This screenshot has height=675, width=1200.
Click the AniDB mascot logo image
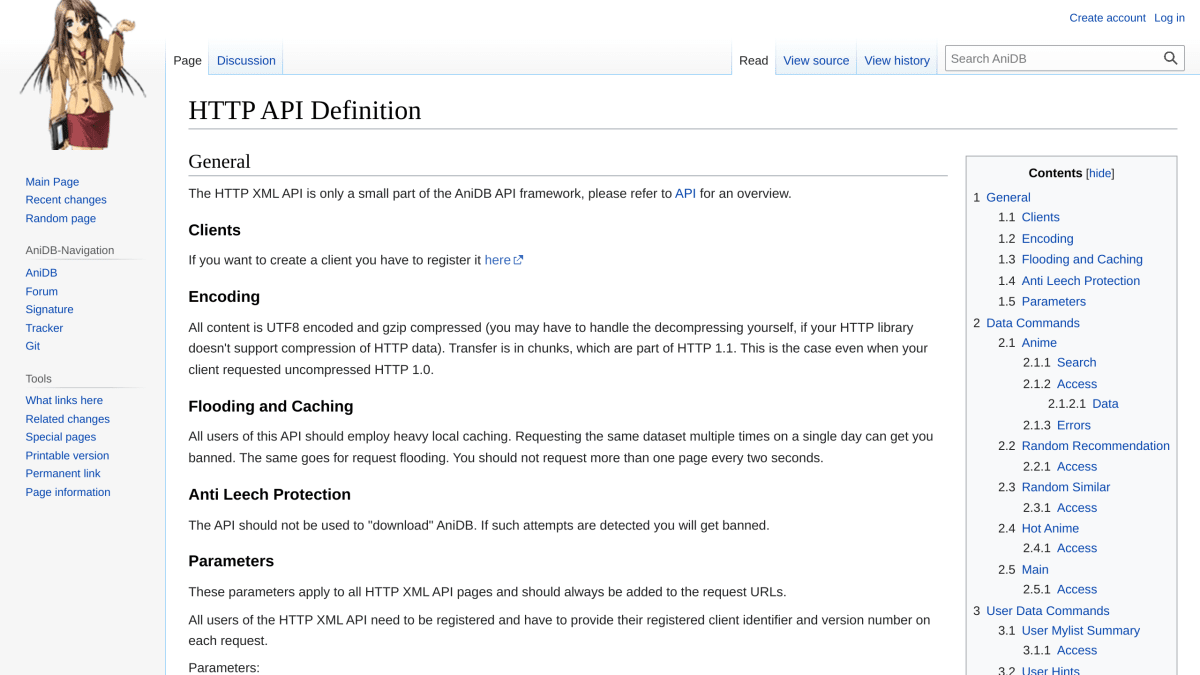(x=82, y=76)
